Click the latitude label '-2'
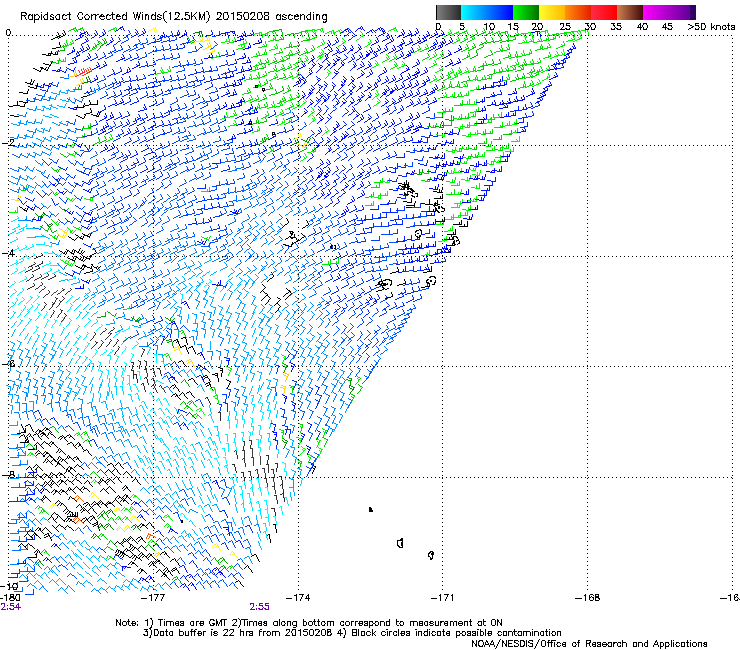The width and height of the screenshot is (740, 650). tap(10, 143)
